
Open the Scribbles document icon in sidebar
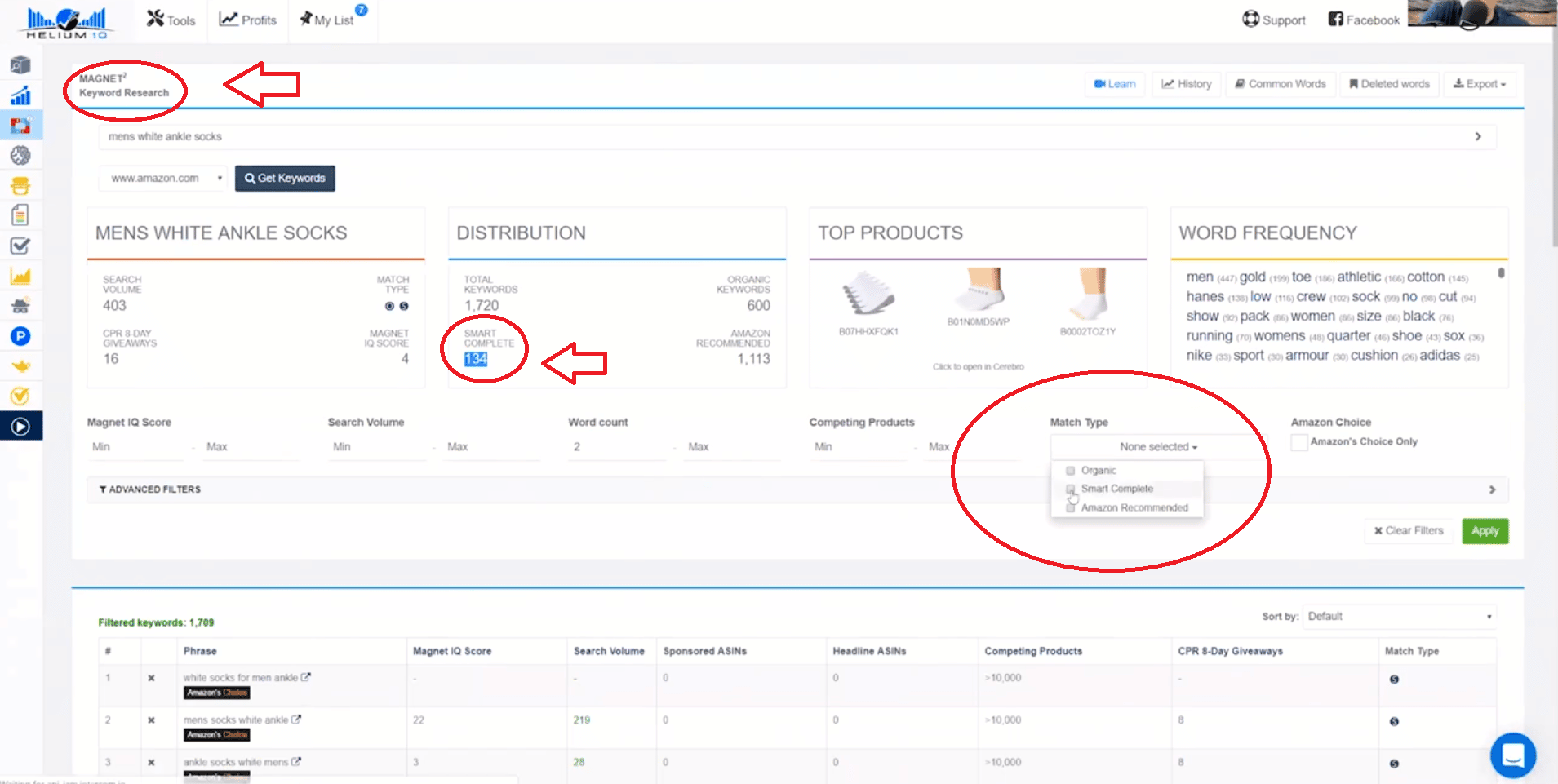click(x=20, y=215)
